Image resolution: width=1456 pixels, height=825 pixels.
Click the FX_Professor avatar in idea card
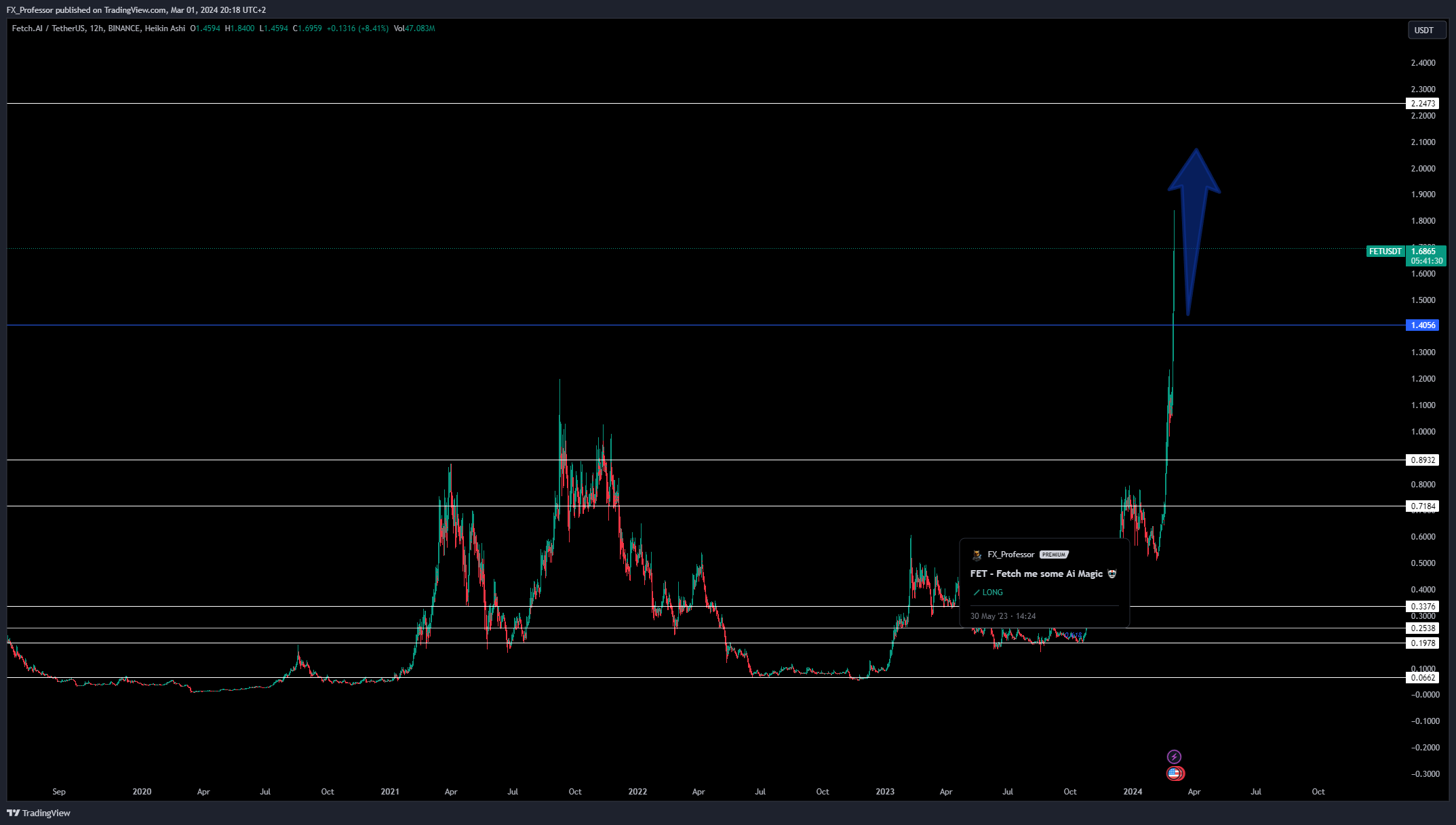977,555
